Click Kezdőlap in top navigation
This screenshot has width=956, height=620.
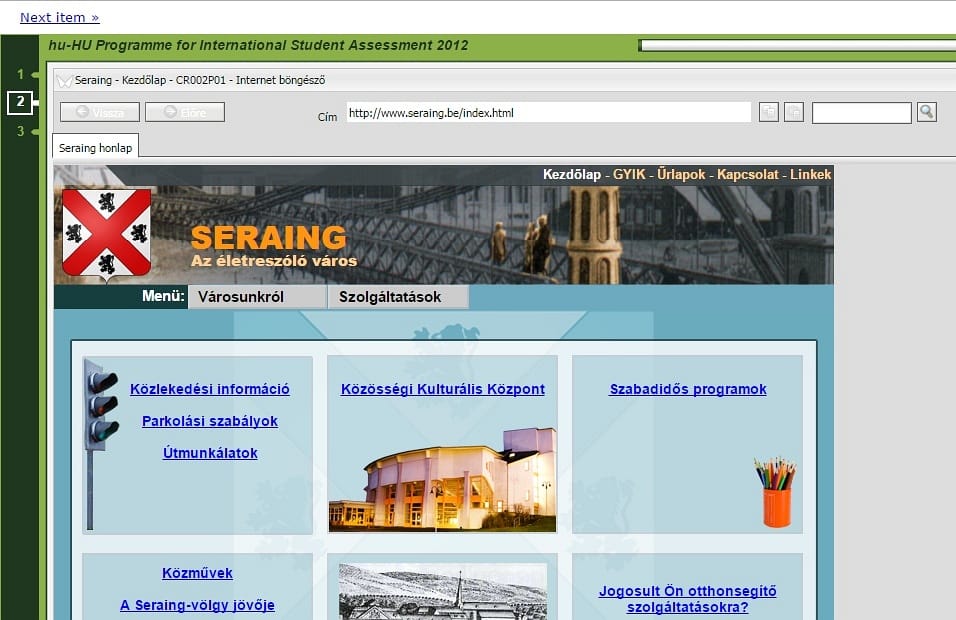(572, 174)
